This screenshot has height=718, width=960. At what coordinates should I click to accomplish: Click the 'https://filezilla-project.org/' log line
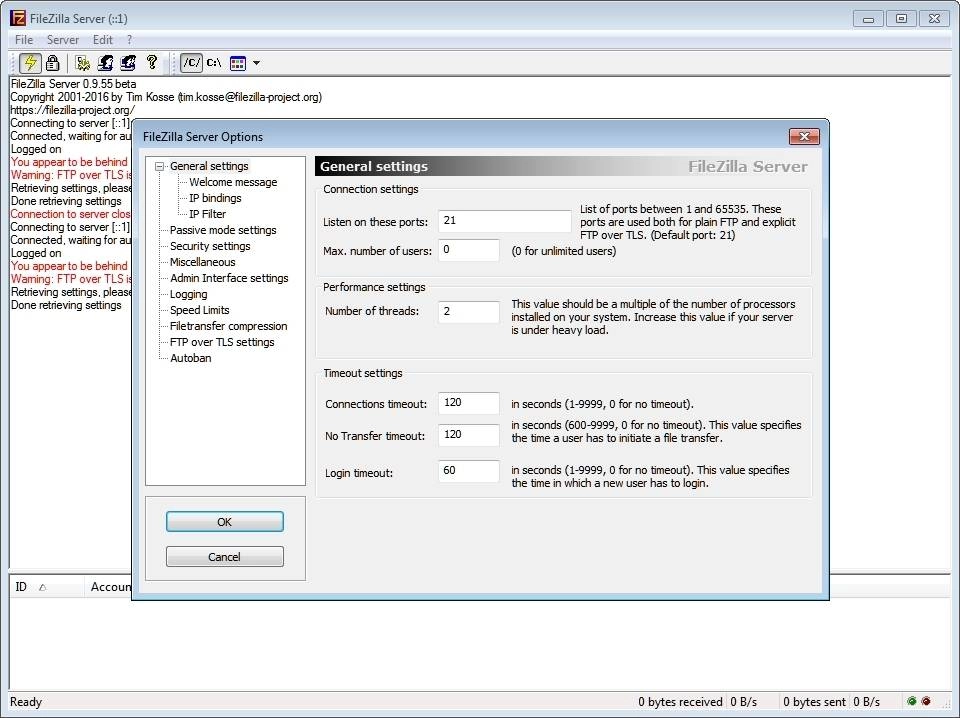[x=73, y=110]
